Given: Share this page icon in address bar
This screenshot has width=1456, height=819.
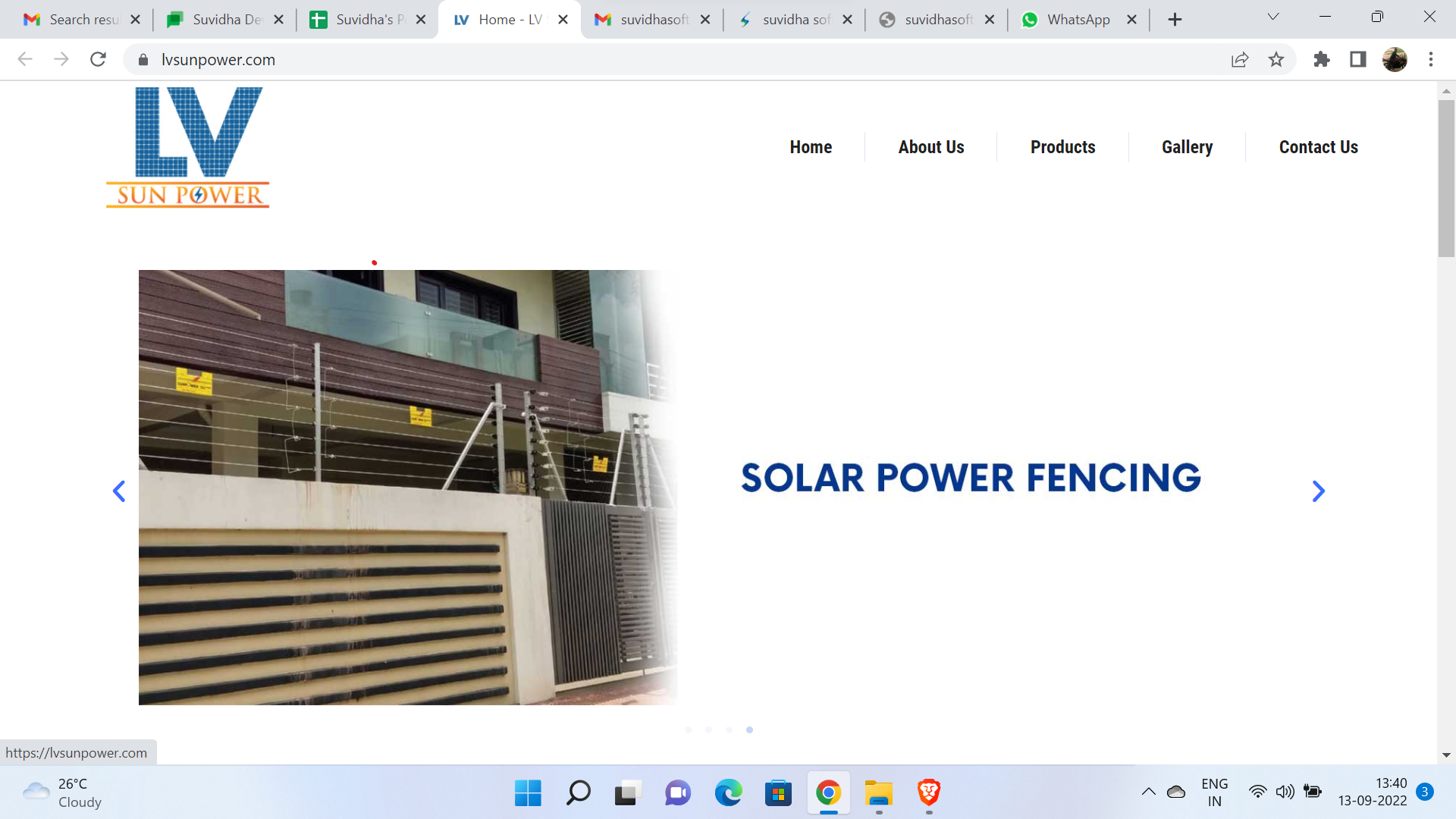Looking at the screenshot, I should click(1240, 59).
